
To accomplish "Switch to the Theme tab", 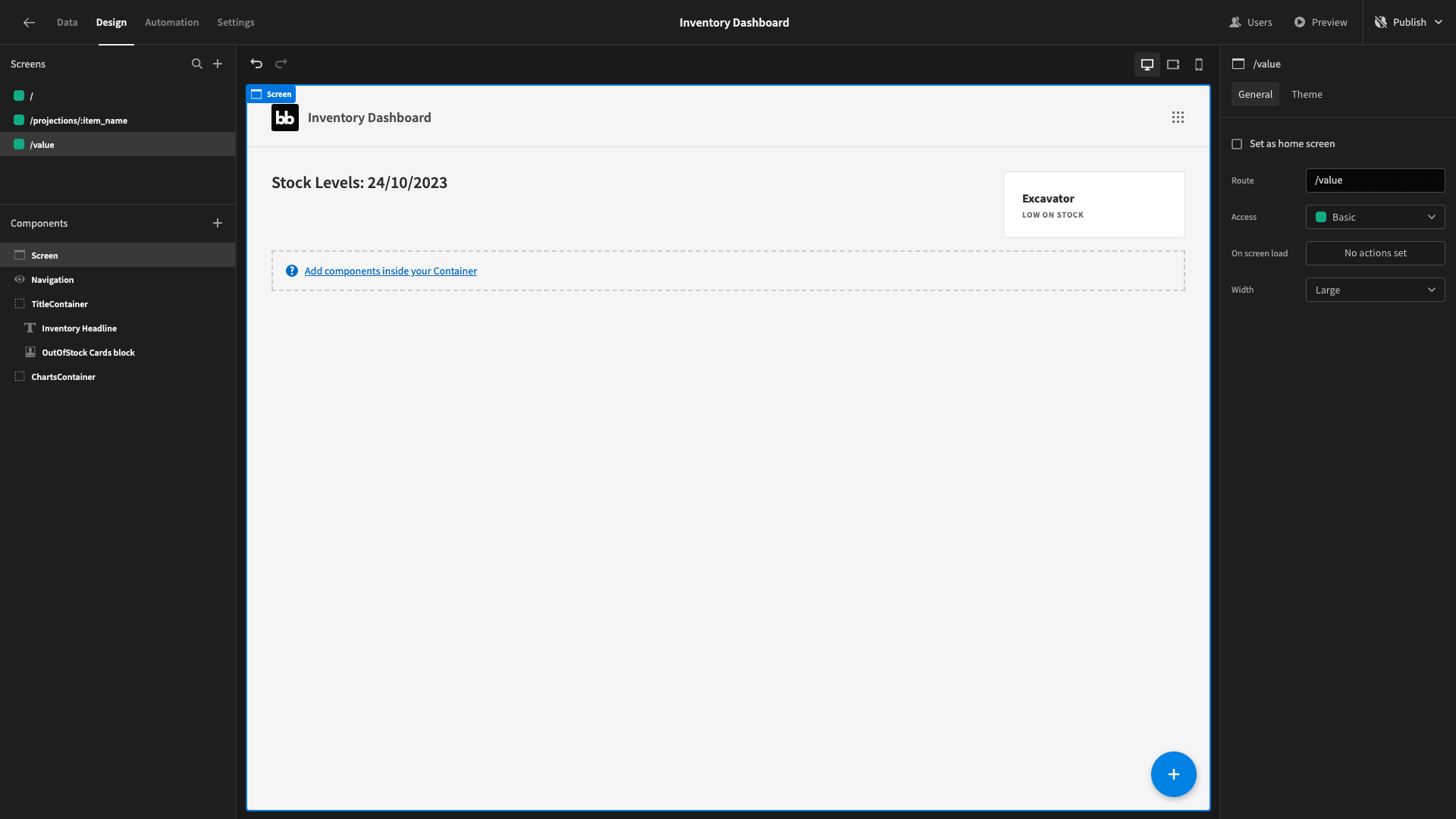I will click(x=1307, y=94).
